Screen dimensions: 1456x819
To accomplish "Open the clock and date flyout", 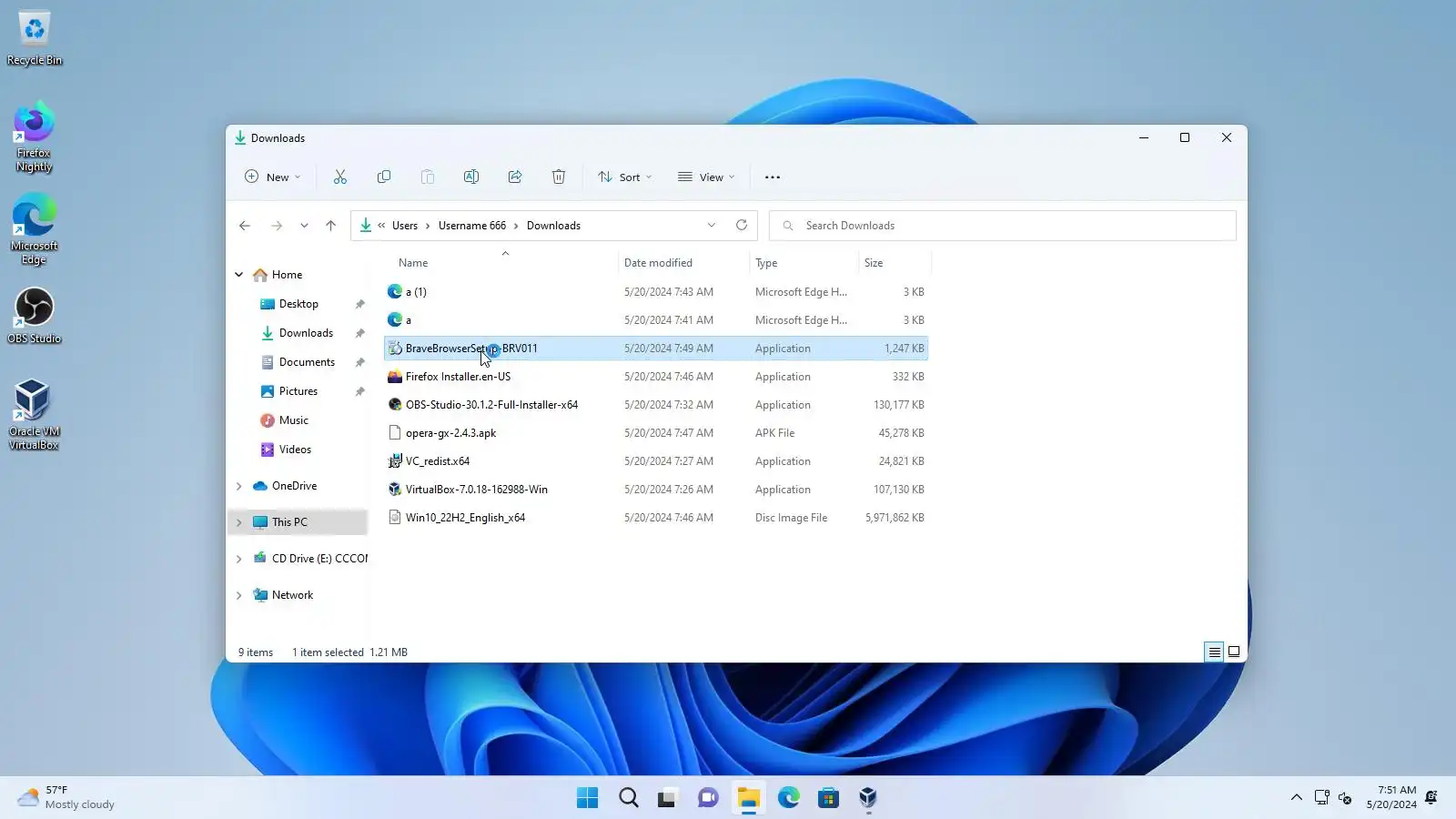I will coord(1390,798).
